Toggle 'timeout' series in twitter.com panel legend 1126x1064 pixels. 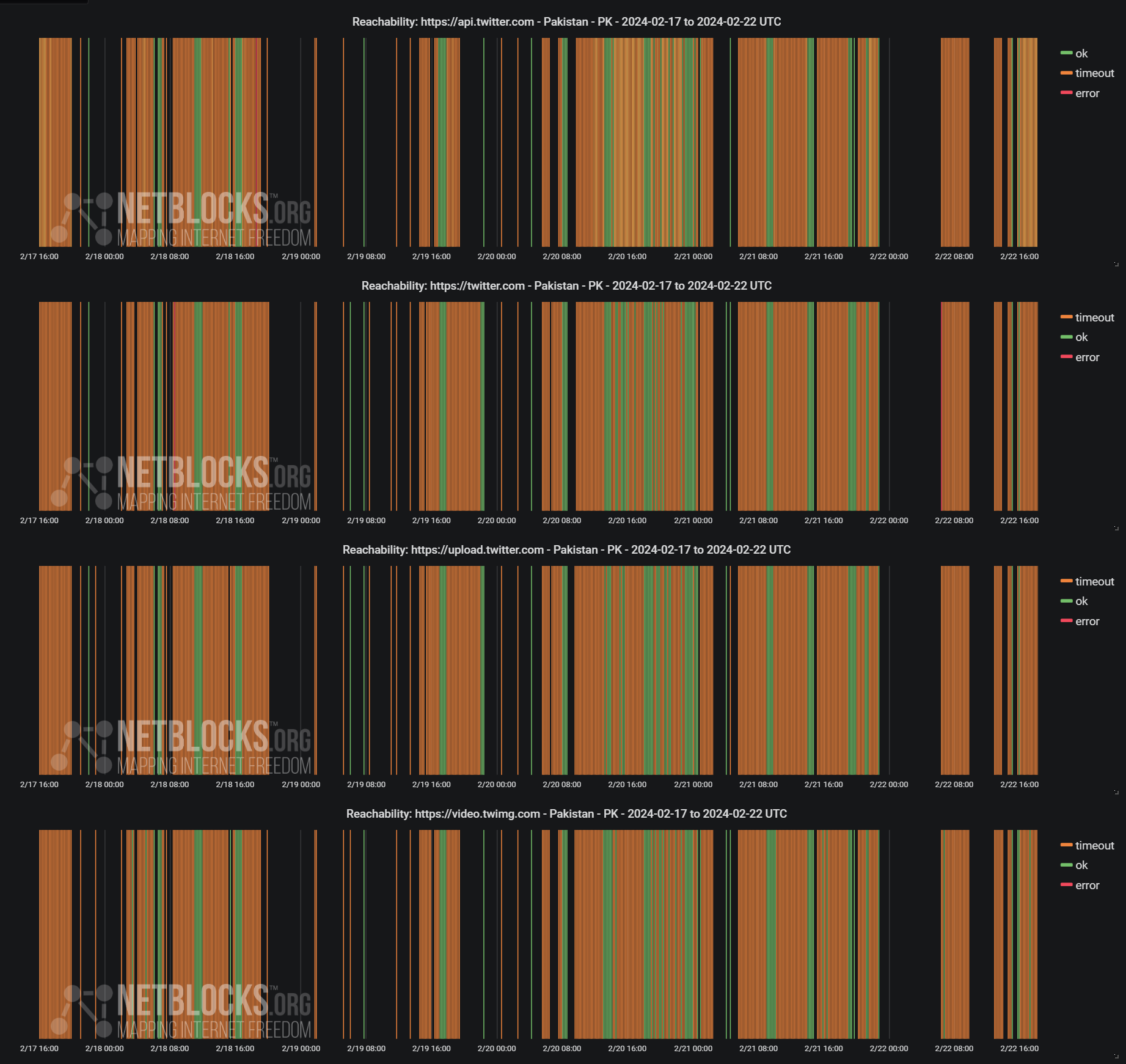[x=1094, y=318]
